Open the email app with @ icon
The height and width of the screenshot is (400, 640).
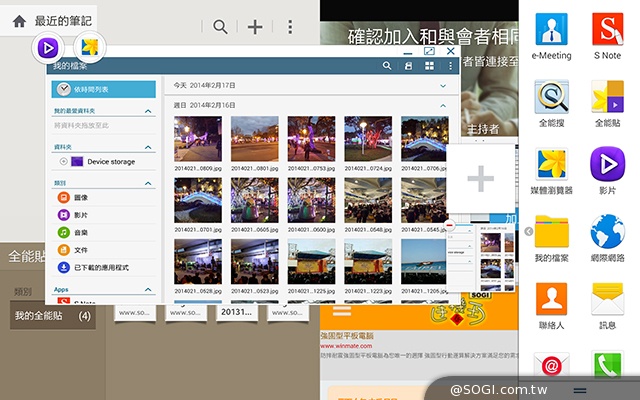point(551,364)
